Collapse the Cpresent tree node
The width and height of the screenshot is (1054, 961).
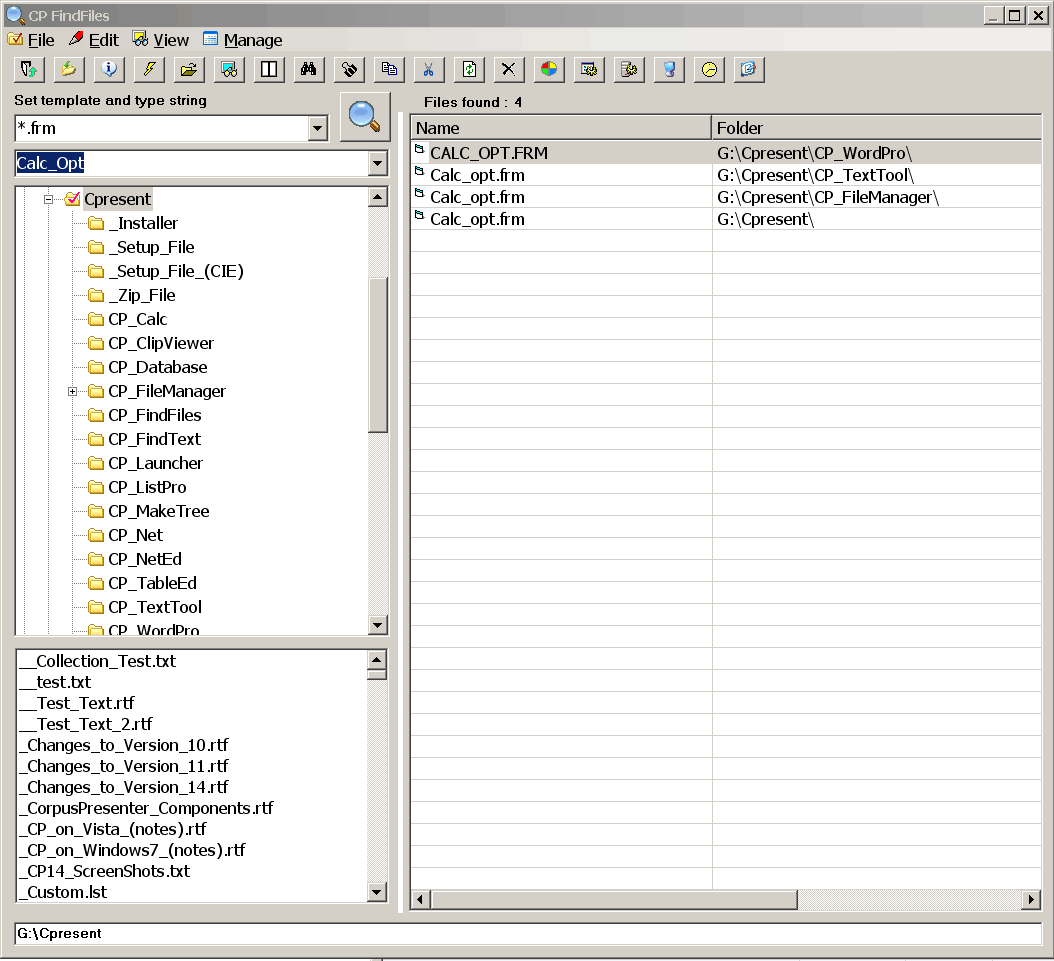[x=48, y=199]
